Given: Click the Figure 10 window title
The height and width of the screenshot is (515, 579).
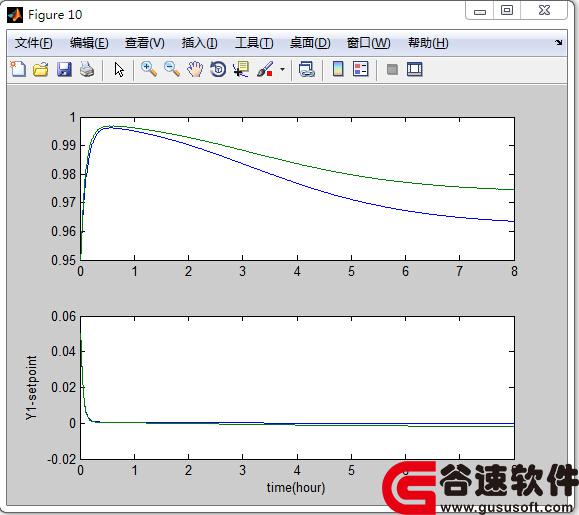Looking at the screenshot, I should coord(55,15).
